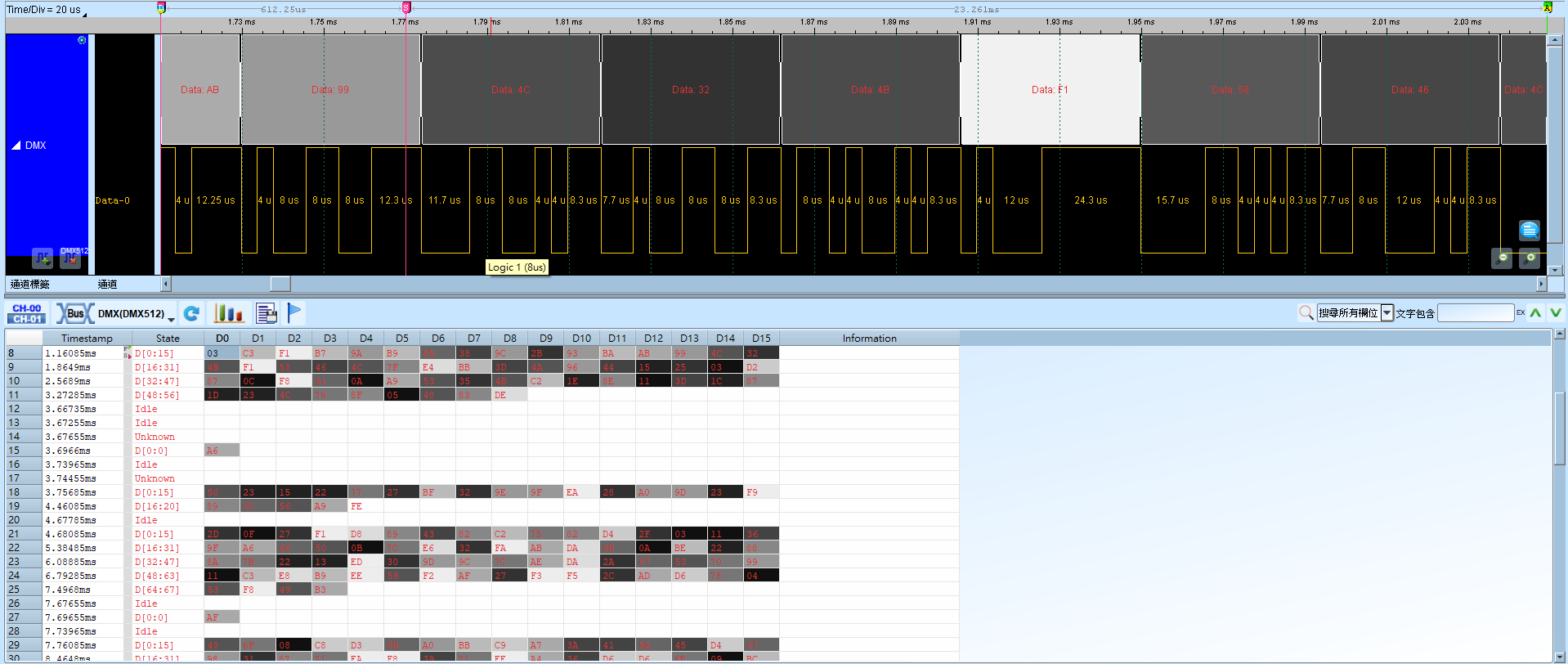This screenshot has width=1568, height=664.
Task: Click the Bus decode icon
Action: (x=74, y=313)
